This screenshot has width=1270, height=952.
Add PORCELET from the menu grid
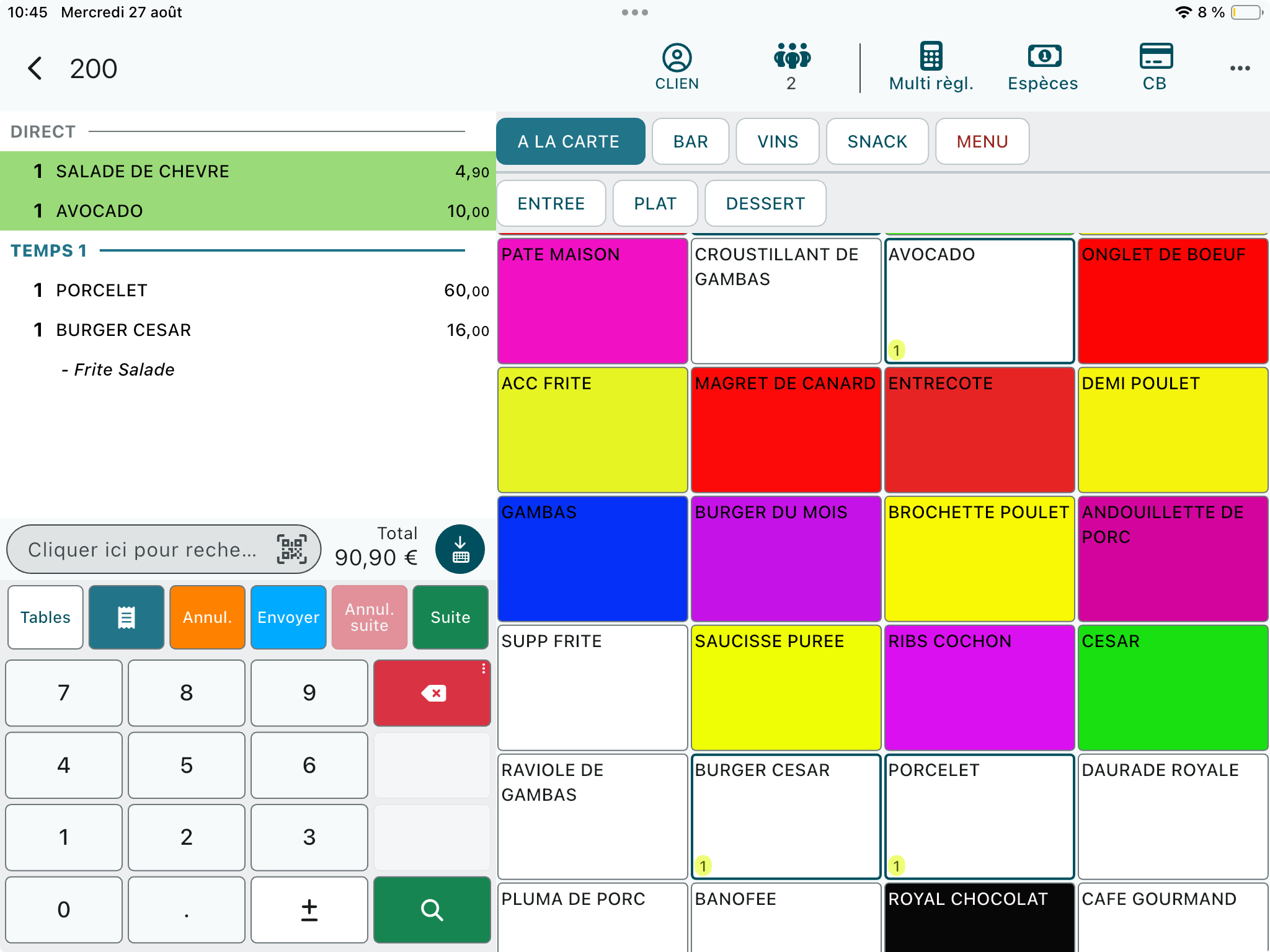click(980, 817)
